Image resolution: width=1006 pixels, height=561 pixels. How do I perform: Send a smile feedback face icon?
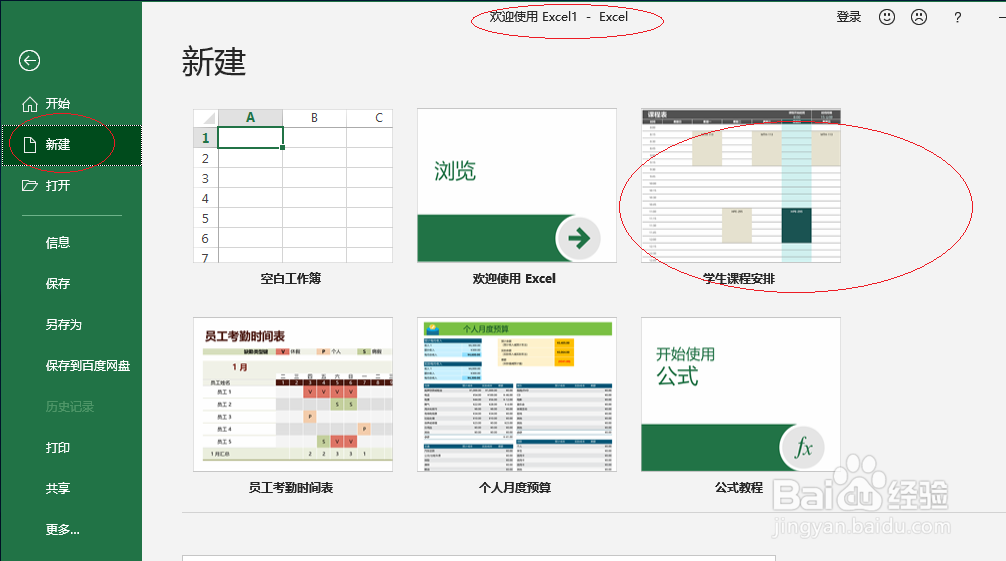(887, 17)
